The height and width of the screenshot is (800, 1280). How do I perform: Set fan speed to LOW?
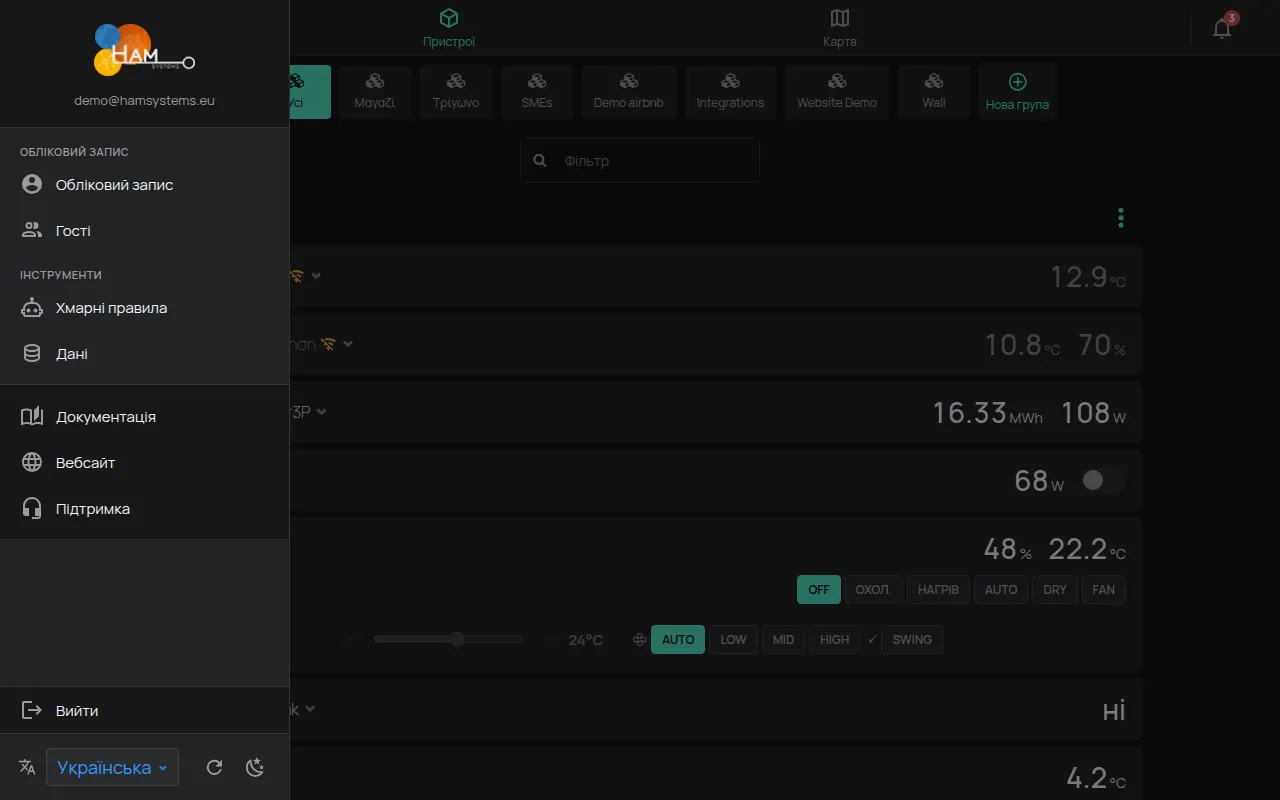(733, 639)
